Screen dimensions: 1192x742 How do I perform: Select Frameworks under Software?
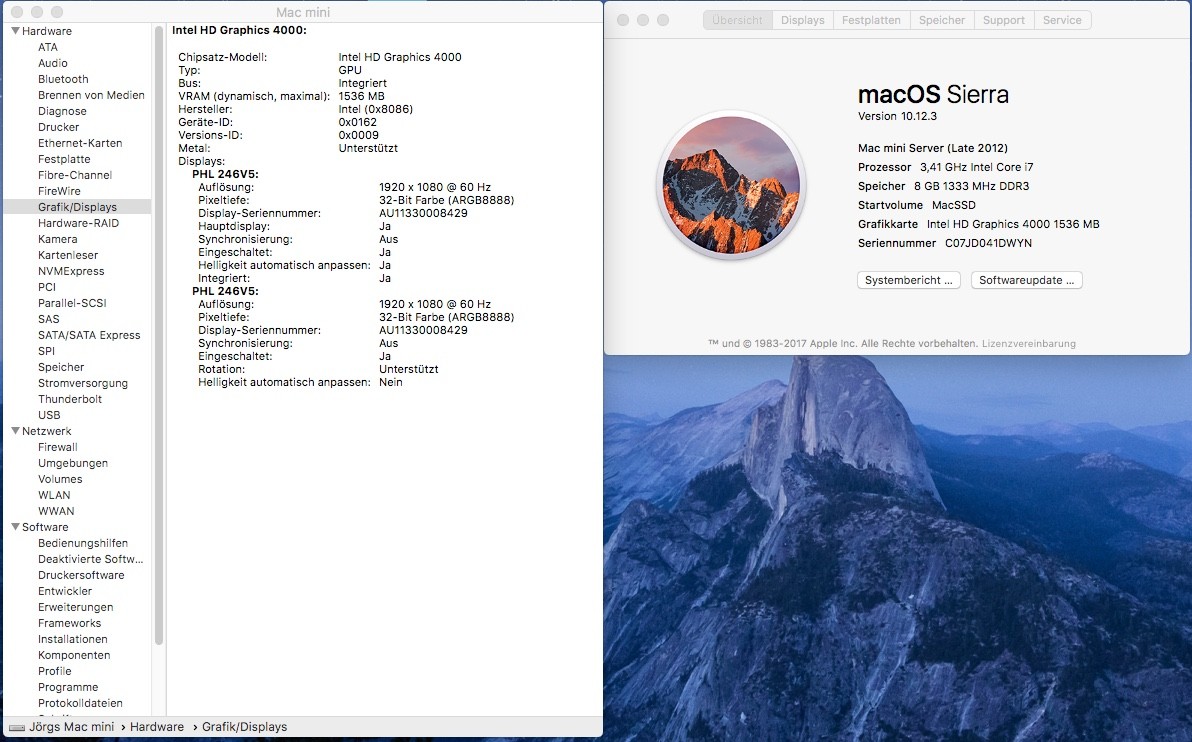69,623
